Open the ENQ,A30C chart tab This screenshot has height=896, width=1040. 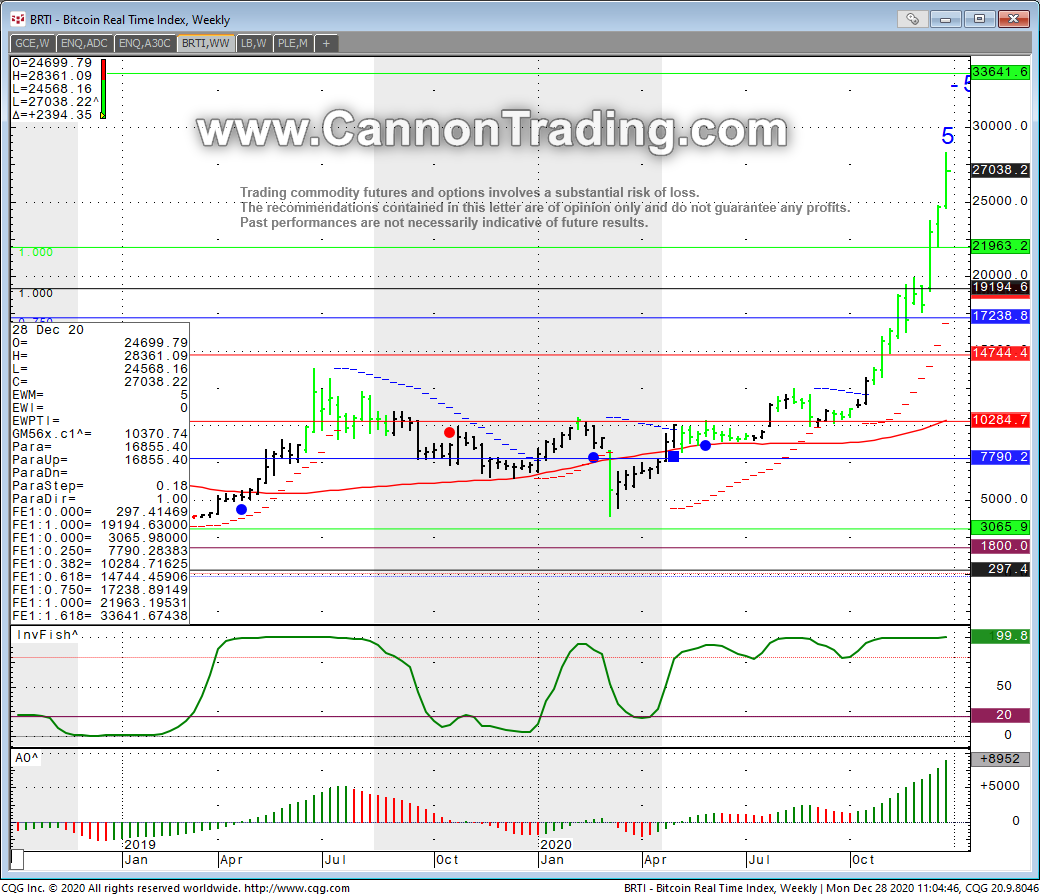click(145, 43)
